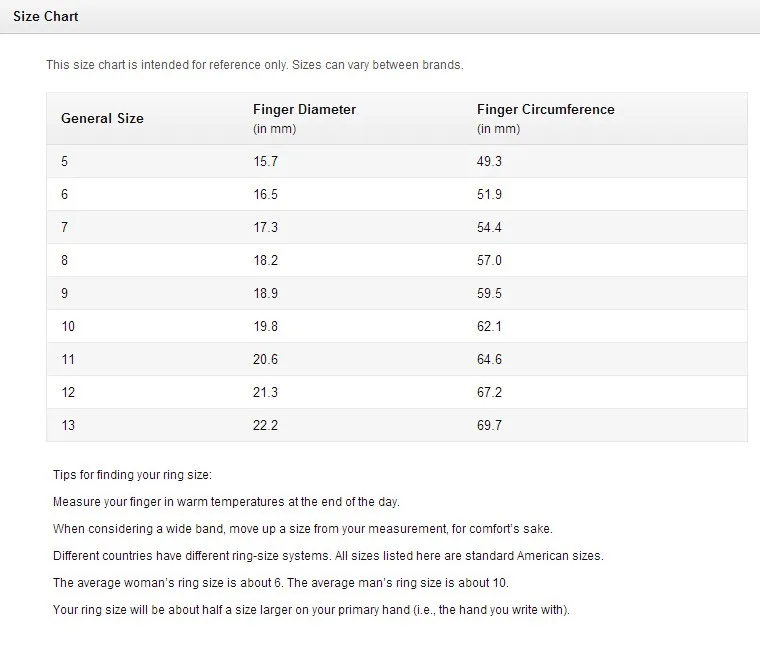This screenshot has width=760, height=656.
Task: Click the Size Chart header title
Action: point(46,16)
